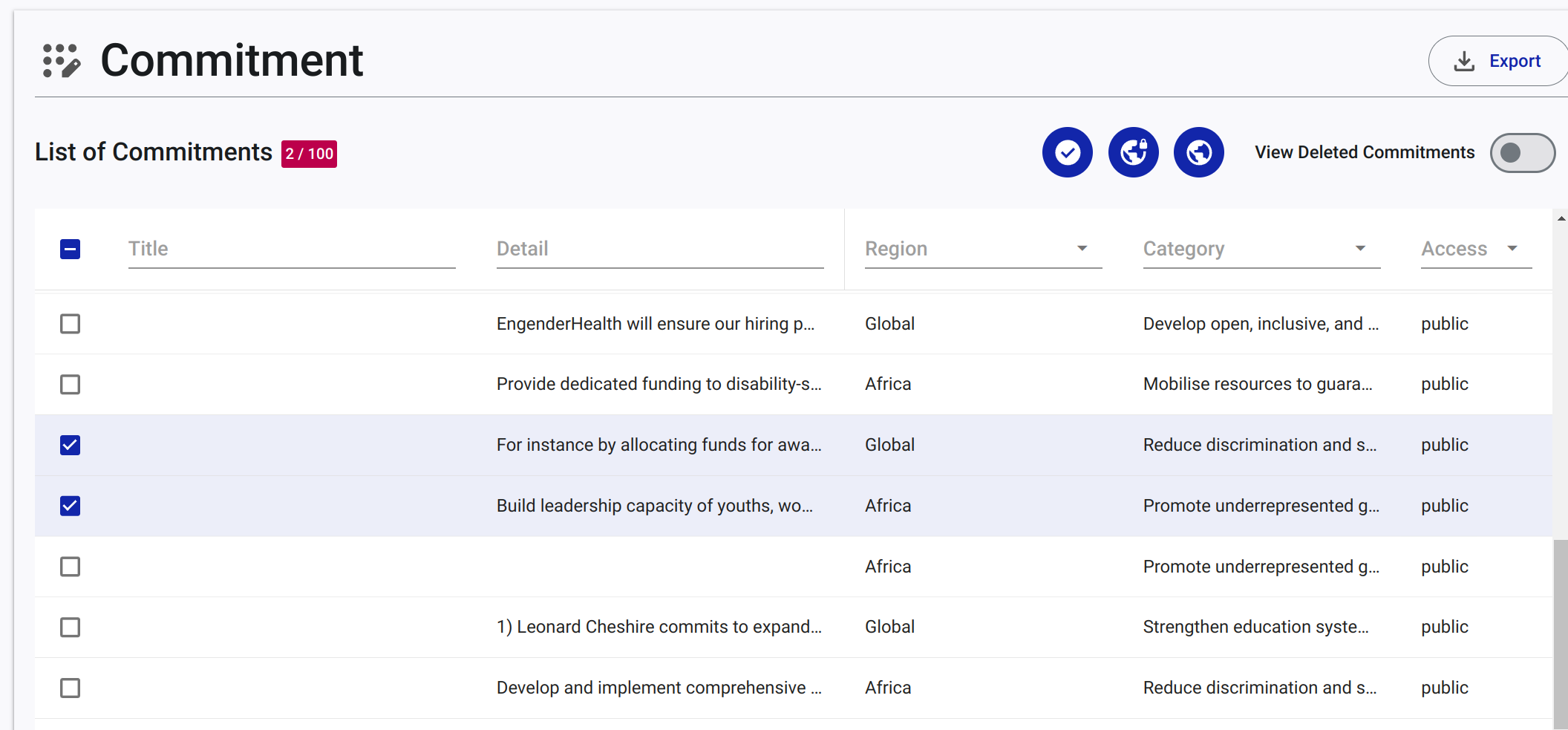Click the plain globe icon button
Screen dimensions: 1568x730
pos(1198,152)
